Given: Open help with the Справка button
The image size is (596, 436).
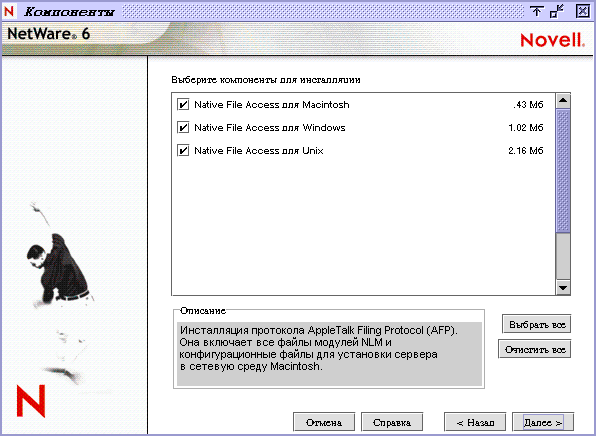Looking at the screenshot, I should pos(392,422).
